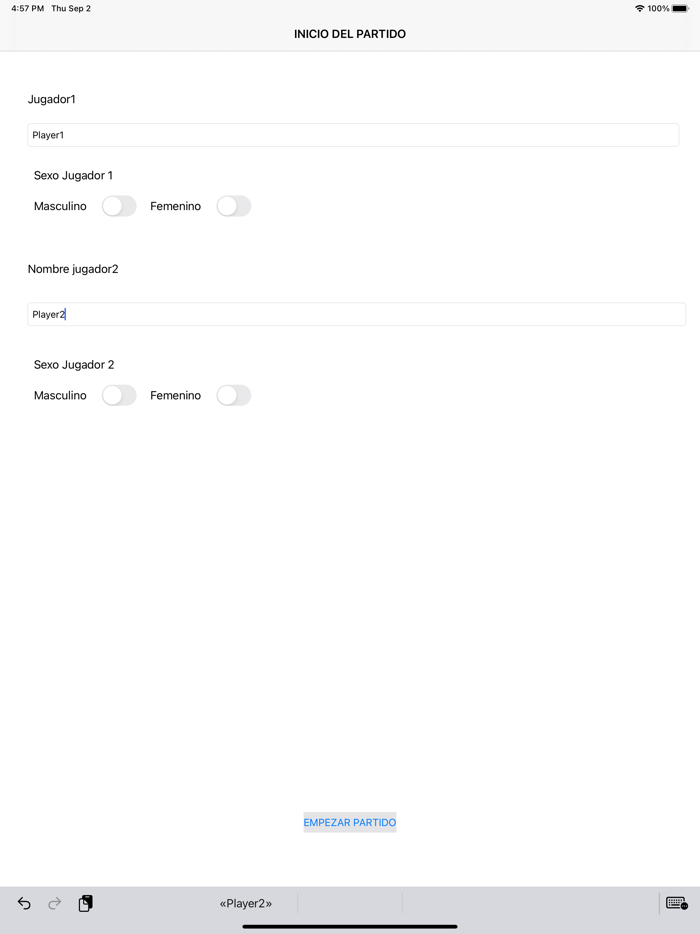The height and width of the screenshot is (934, 700).
Task: Turn on Femenino switch for Jugador 2
Action: (x=234, y=395)
